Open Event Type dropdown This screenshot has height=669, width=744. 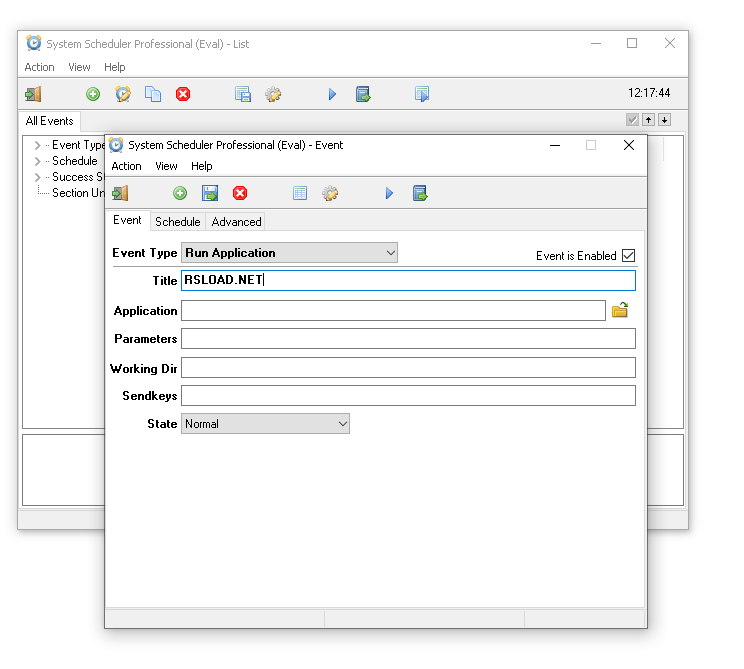pyautogui.click(x=289, y=252)
